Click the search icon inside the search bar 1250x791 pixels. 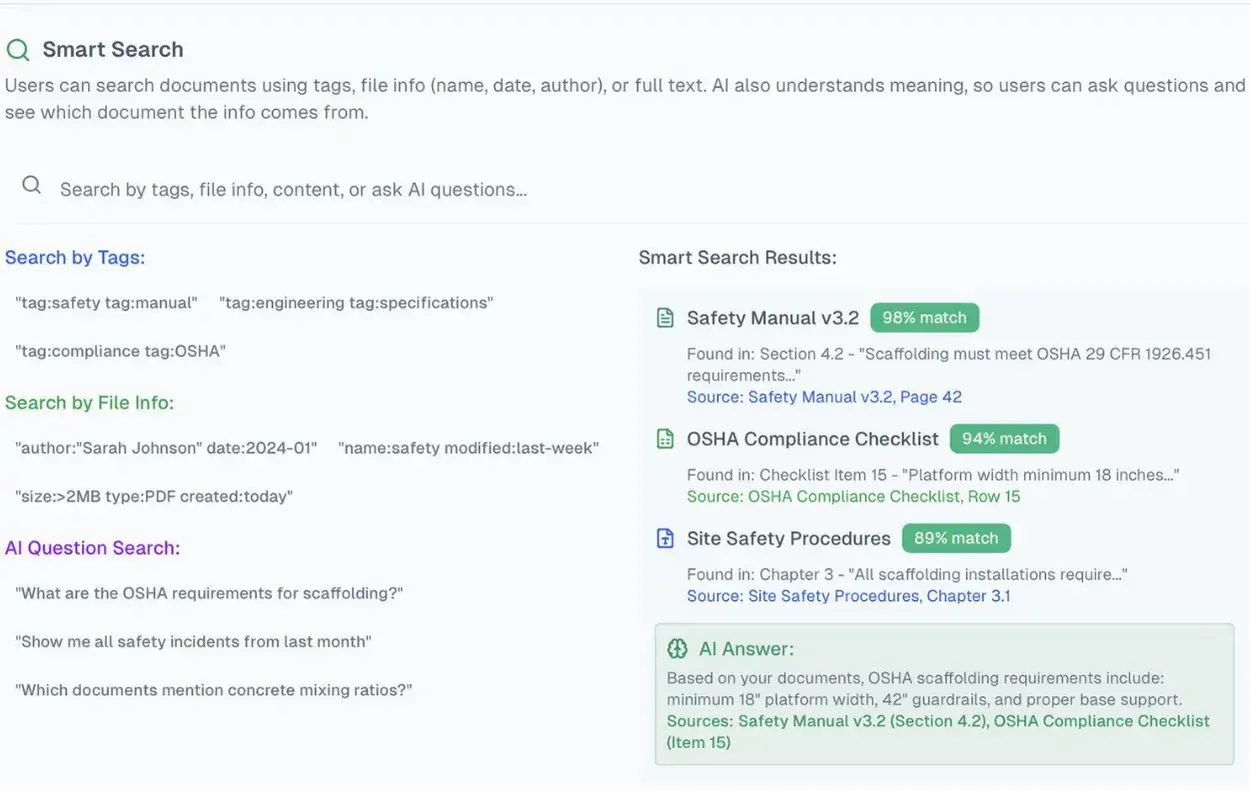click(x=32, y=185)
